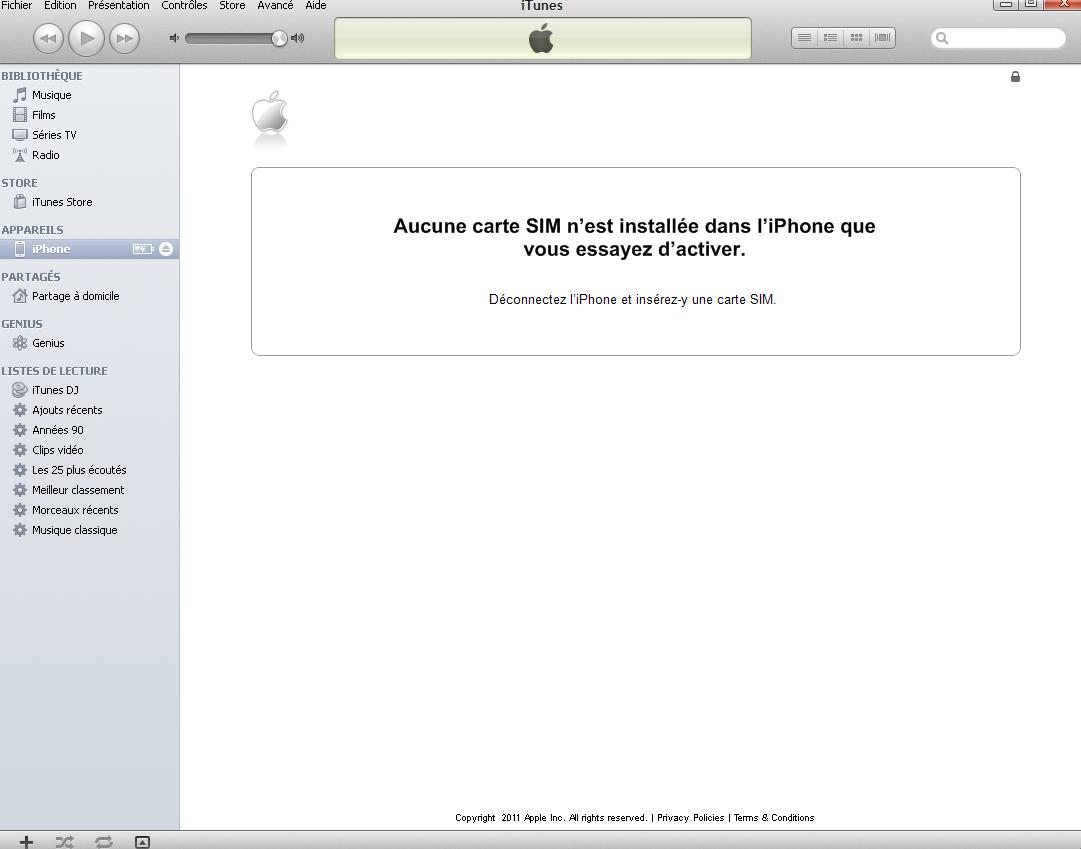Open the Avancé menu

[275, 6]
